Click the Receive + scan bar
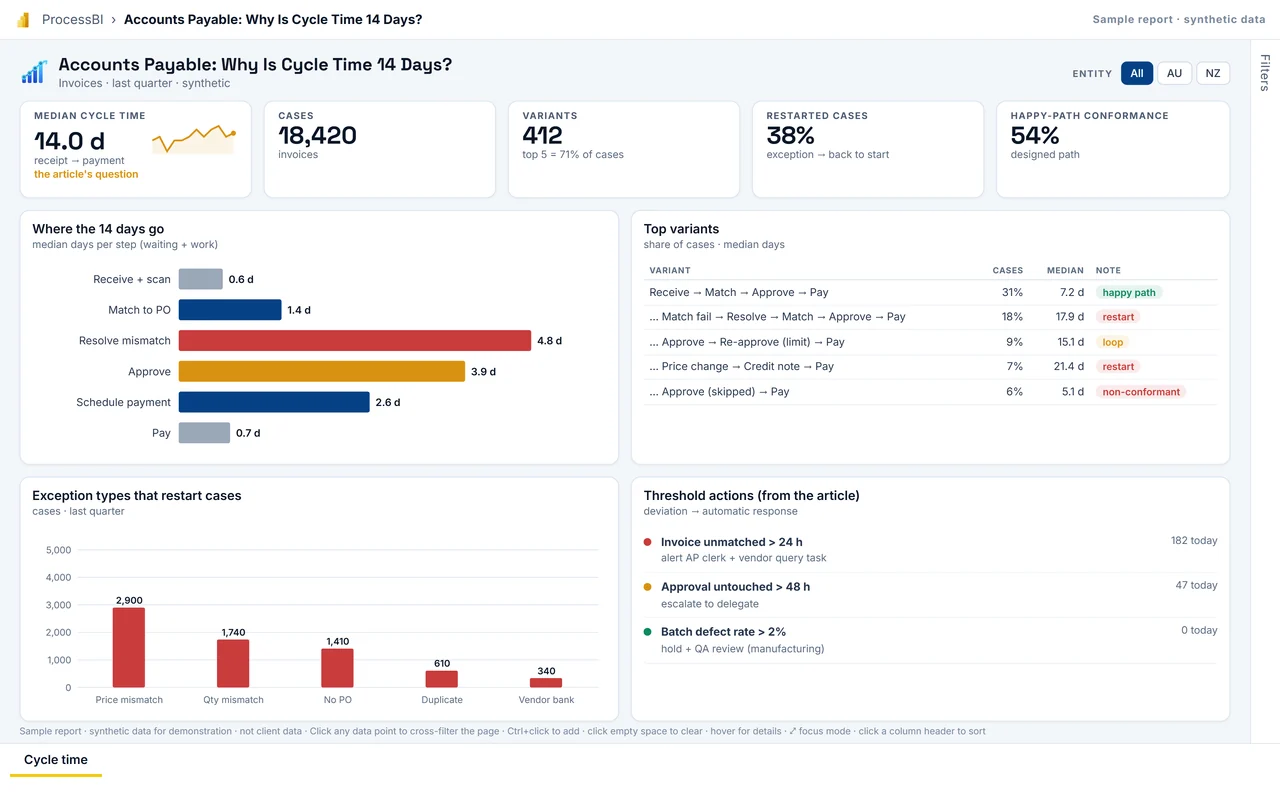This screenshot has height=800, width=1280. tap(200, 279)
